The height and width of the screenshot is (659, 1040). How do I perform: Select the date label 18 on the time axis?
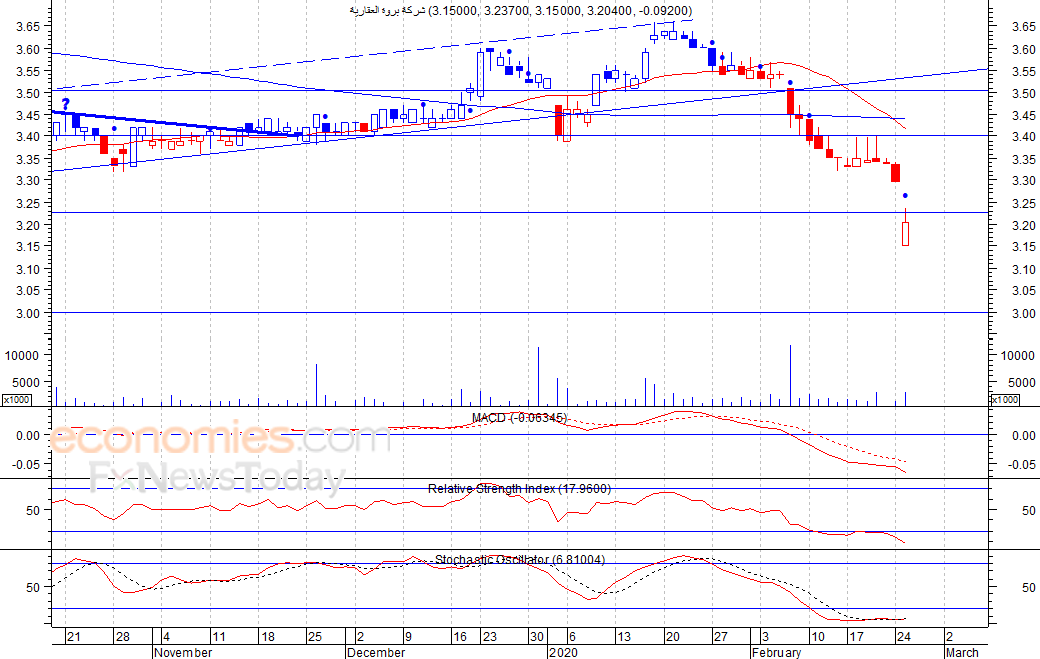(267, 636)
